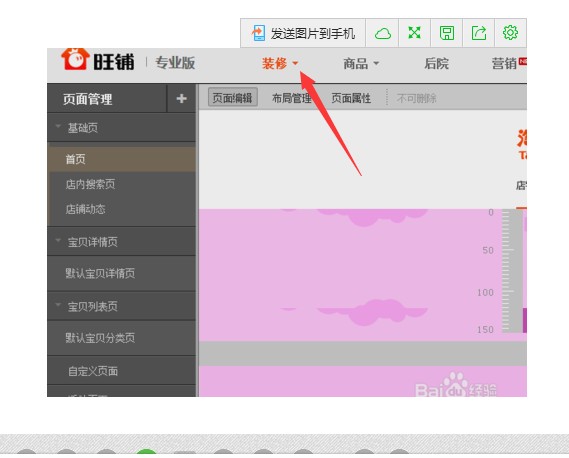Switch to 布局管理 tab
The height and width of the screenshot is (458, 569).
(x=292, y=98)
